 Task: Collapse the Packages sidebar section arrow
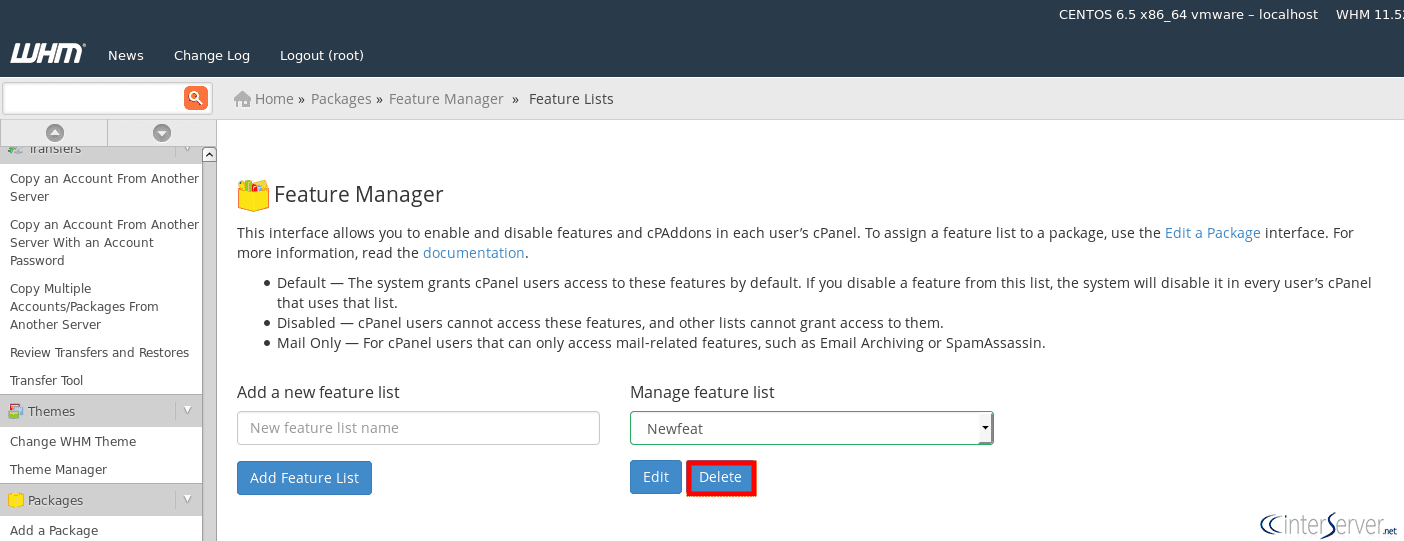click(x=187, y=500)
